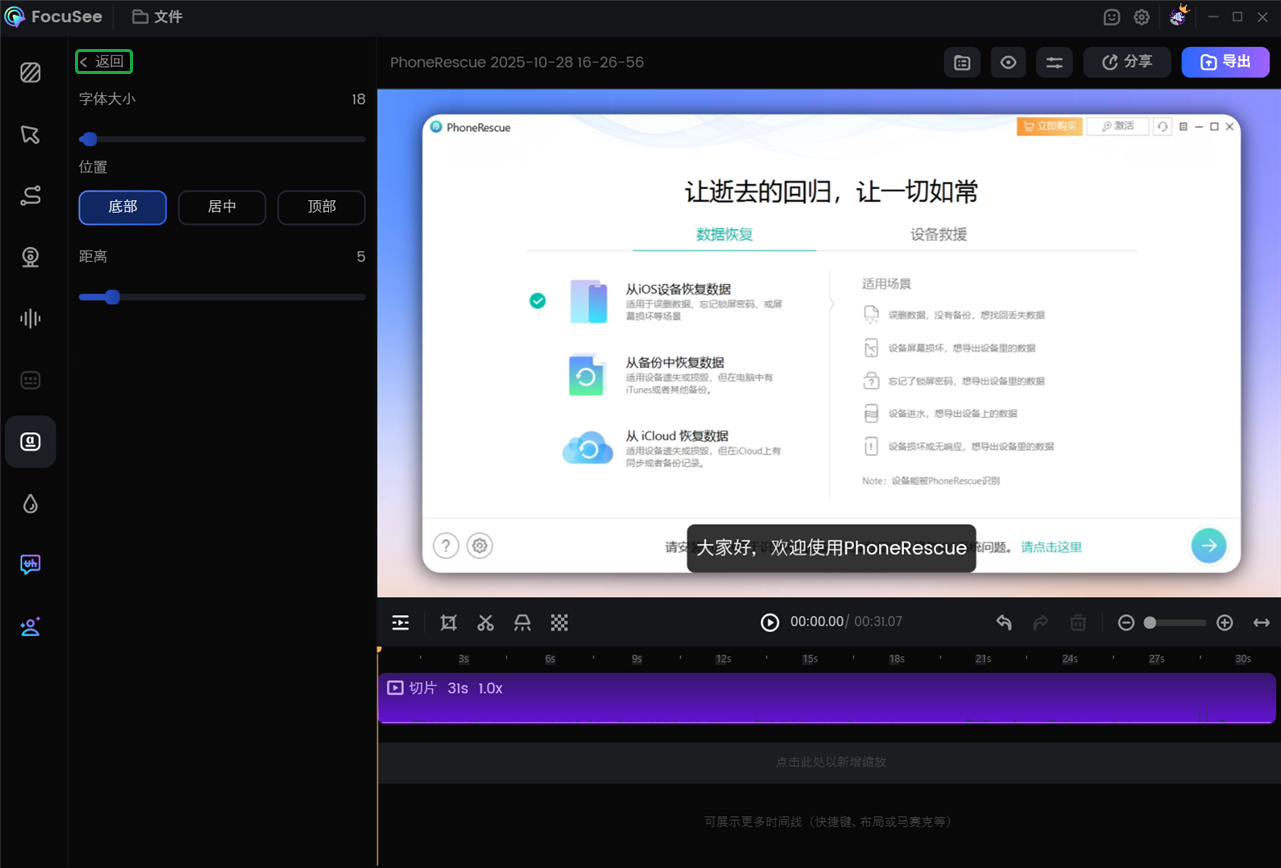Open the adjustment sliders settings icon
The image size is (1281, 868).
(x=1054, y=62)
